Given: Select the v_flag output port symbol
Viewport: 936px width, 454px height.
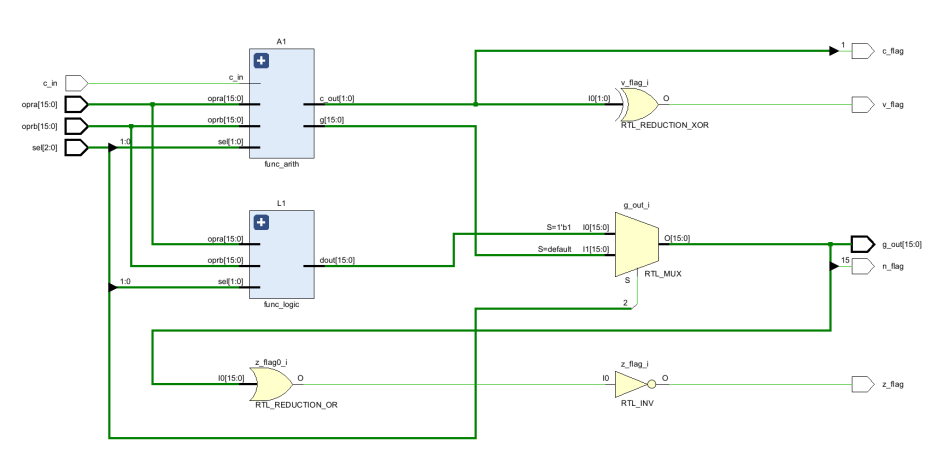Looking at the screenshot, I should 863,104.
